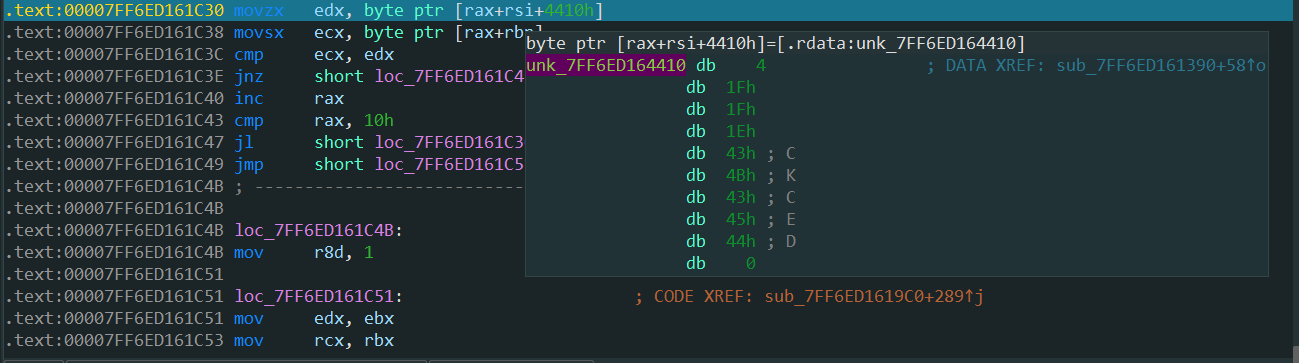
Task: Click address .text:00007FF6ED161C43
Action: (115, 120)
